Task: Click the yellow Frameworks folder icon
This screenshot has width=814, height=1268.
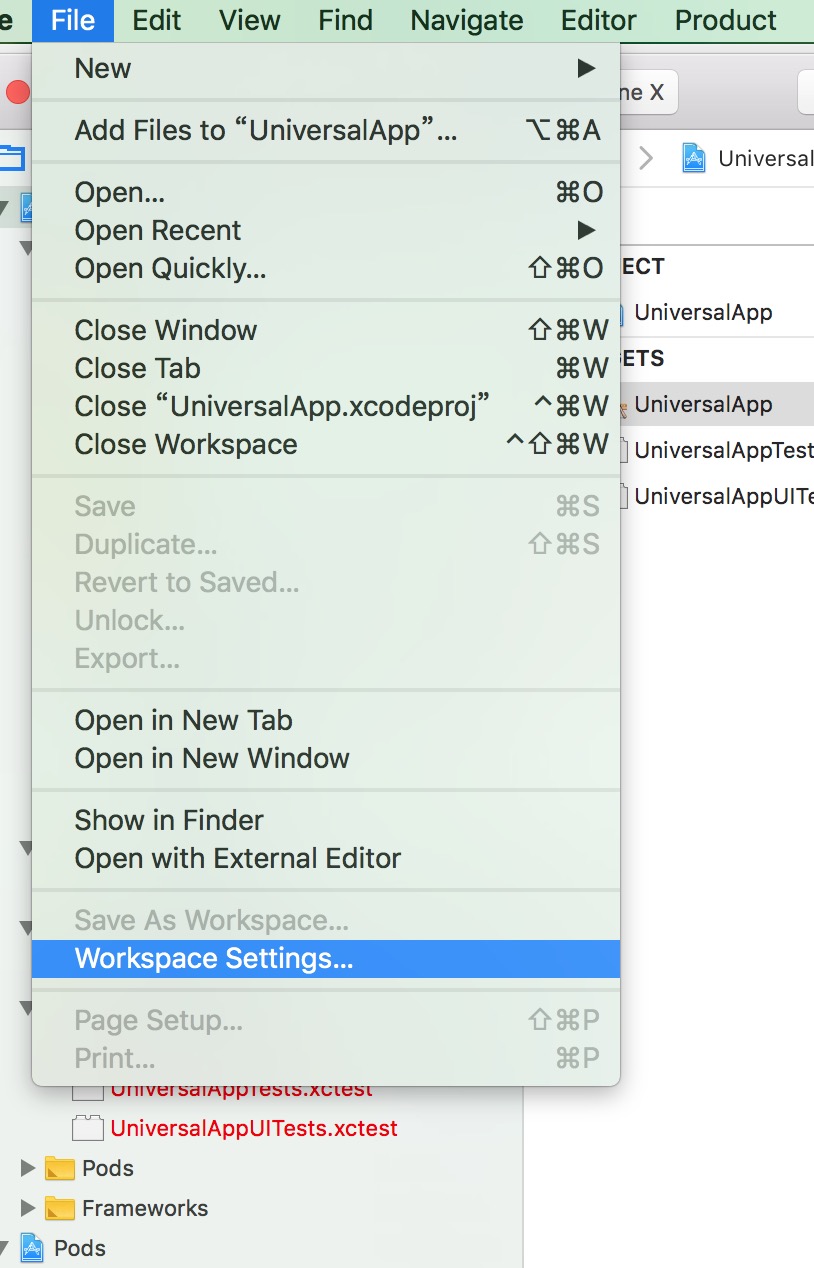Action: [x=60, y=1208]
